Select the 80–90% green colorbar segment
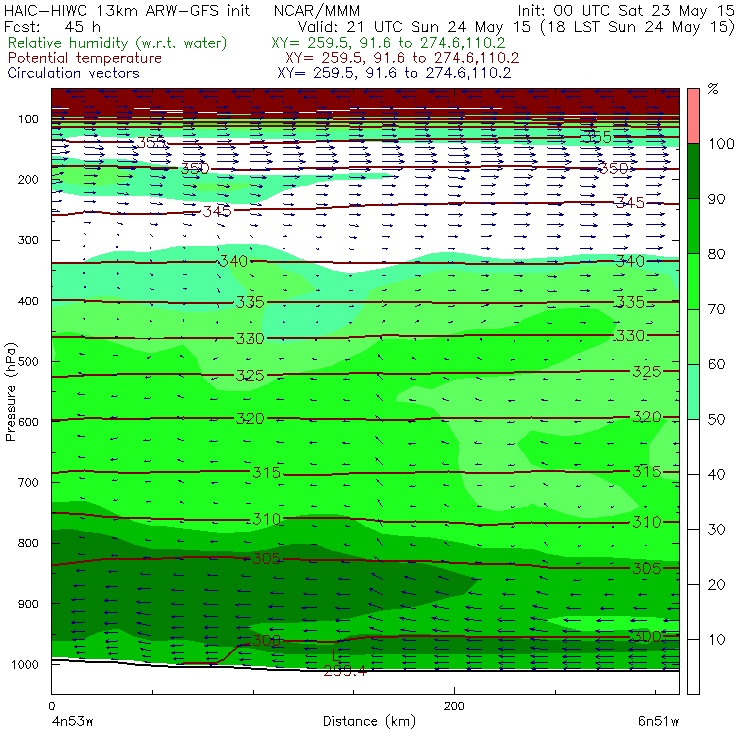This screenshot has height=740, width=740. (x=693, y=226)
